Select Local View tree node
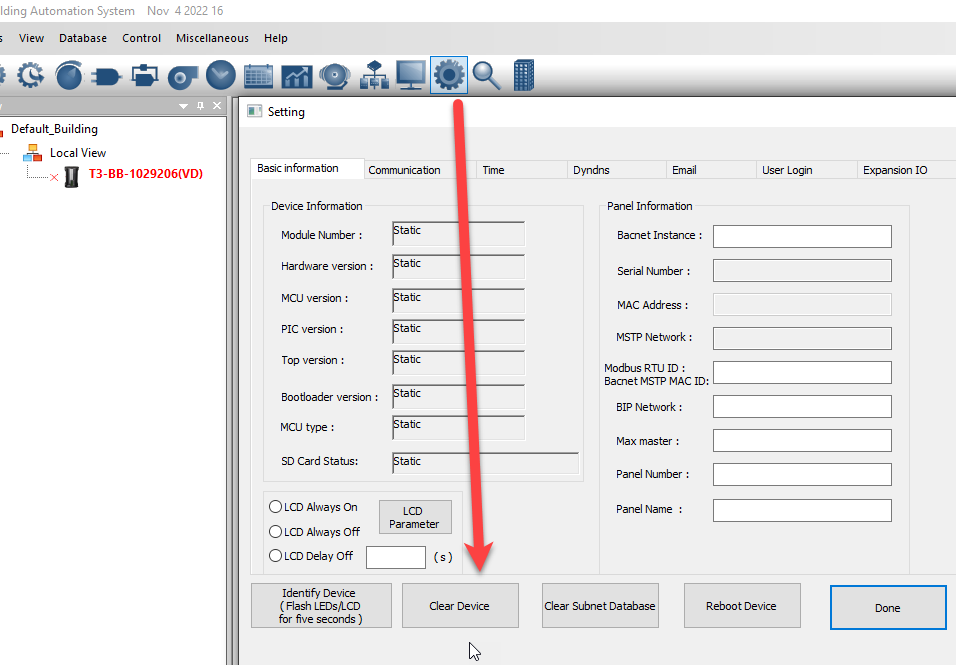Viewport: 956px width, 665px height. pos(77,153)
